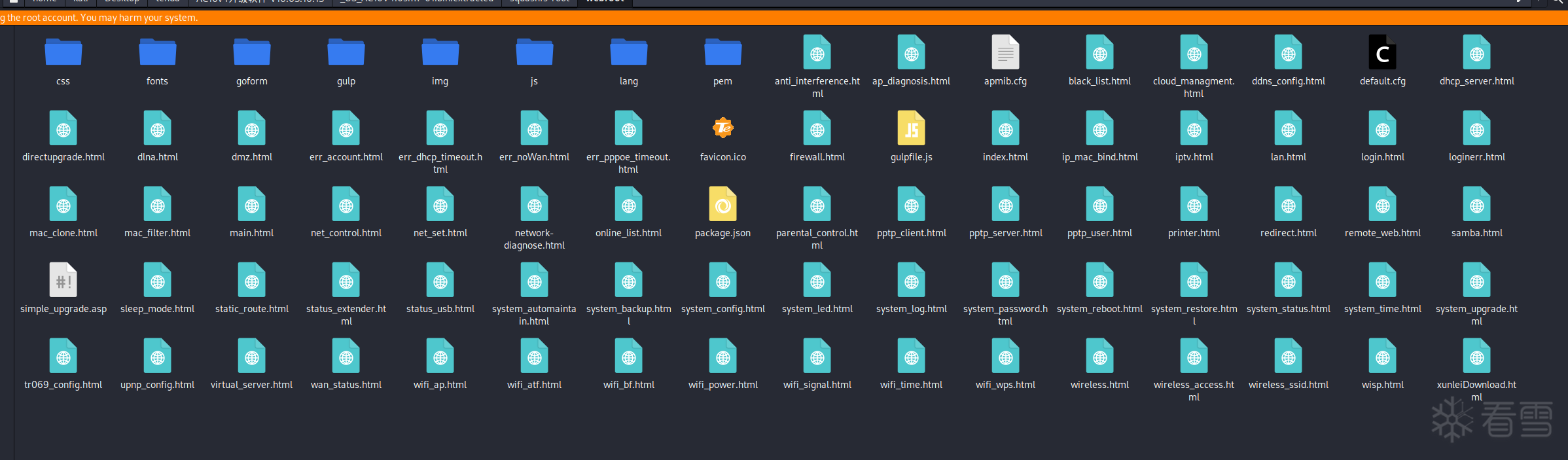The width and height of the screenshot is (1568, 460).
Task: Click the pptp_user.html file name
Action: coord(1099,233)
